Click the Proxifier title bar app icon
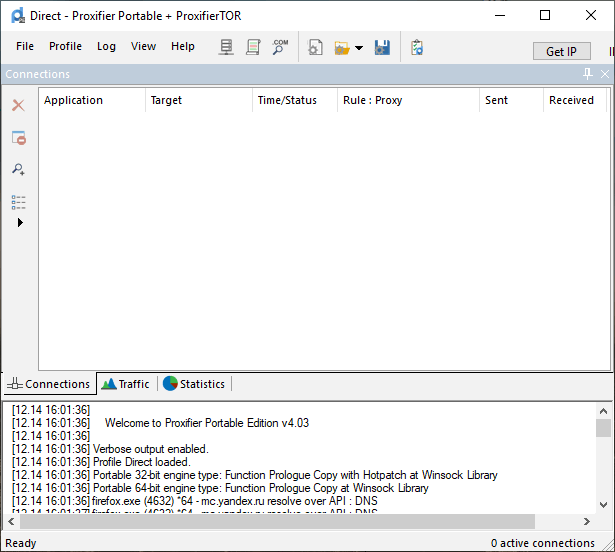Viewport: 615px width, 552px height. 18,16
